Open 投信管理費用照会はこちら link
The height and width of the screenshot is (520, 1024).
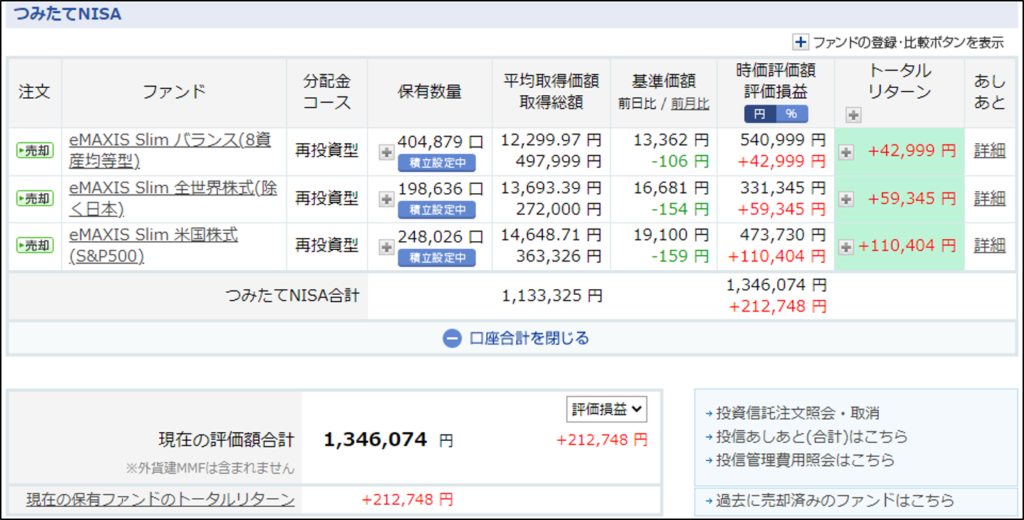click(805, 460)
